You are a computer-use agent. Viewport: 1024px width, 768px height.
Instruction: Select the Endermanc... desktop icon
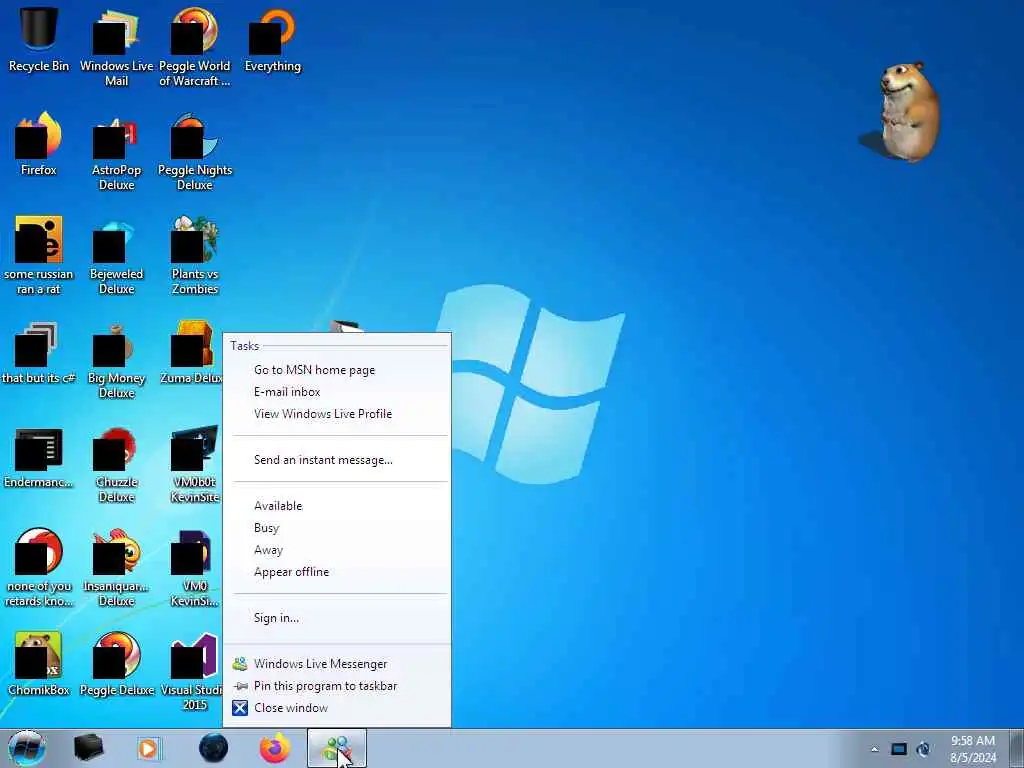[x=39, y=457]
